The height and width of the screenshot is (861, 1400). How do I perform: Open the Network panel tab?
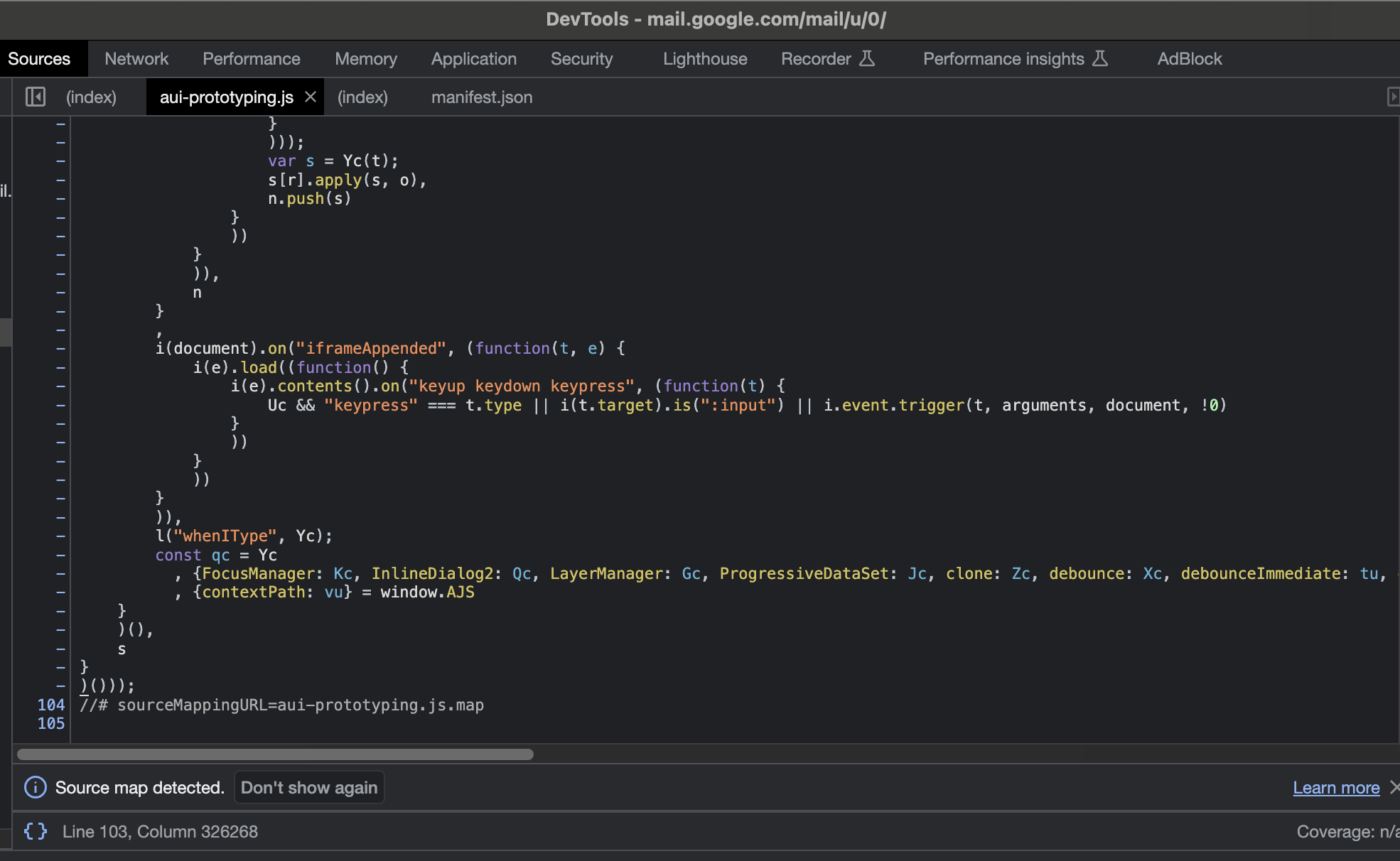(x=136, y=59)
